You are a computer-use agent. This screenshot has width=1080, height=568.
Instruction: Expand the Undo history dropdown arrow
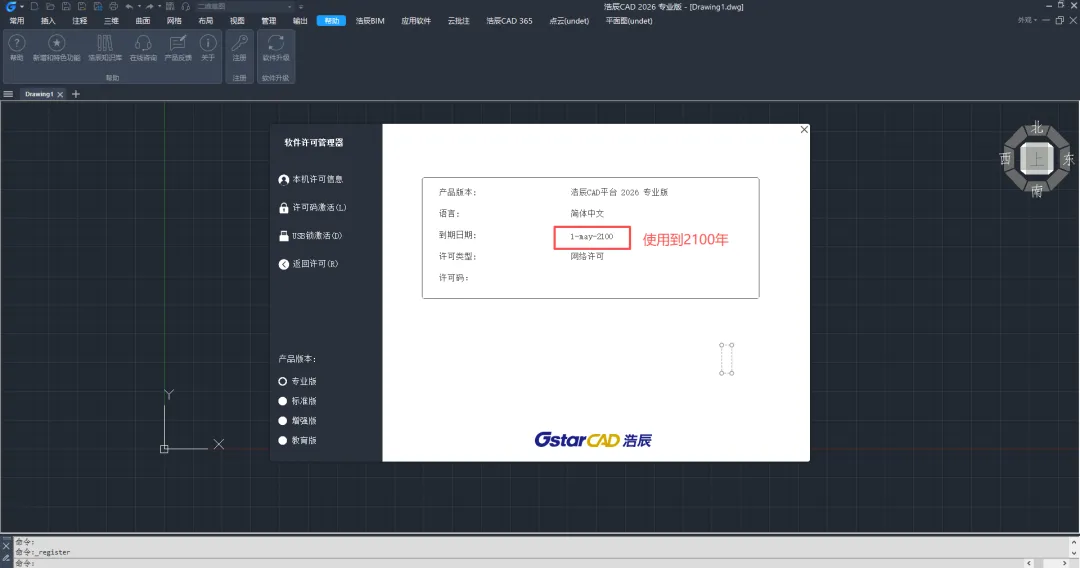(138, 7)
